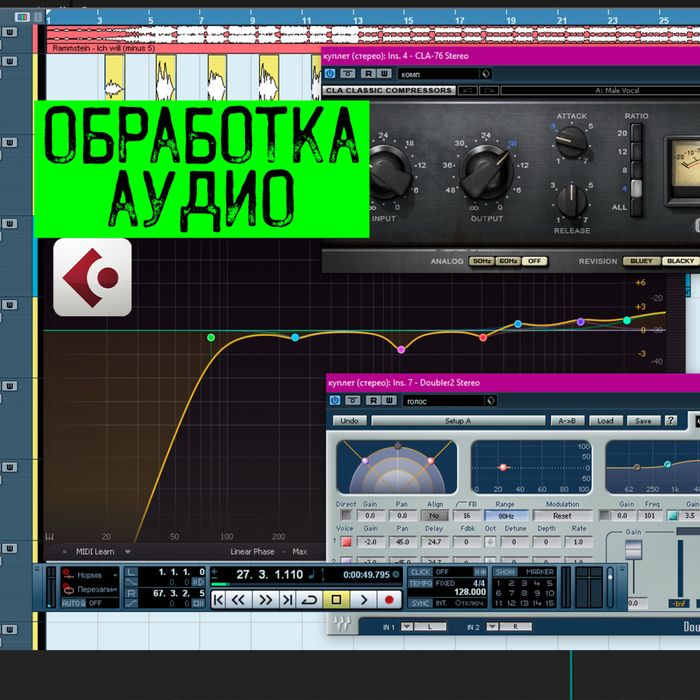The image size is (700, 700).
Task: Click CLA Classic Compressors label
Action: point(389,91)
